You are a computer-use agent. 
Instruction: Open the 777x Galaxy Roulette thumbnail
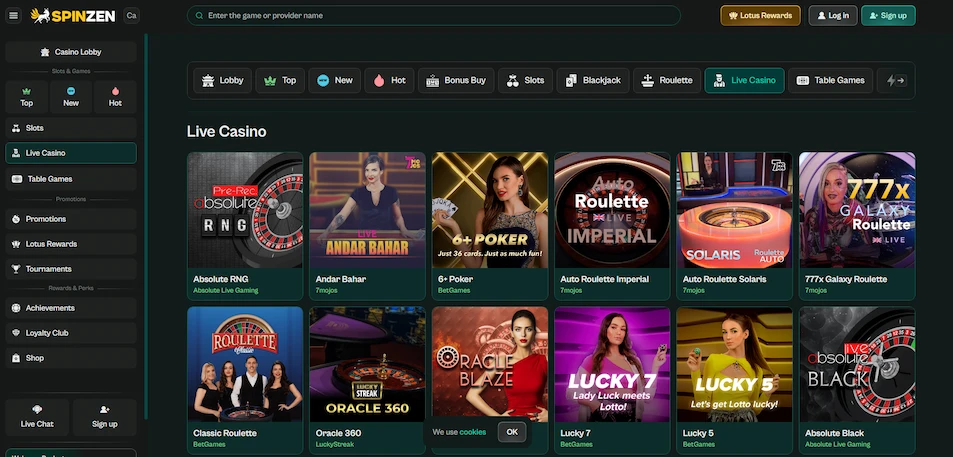[x=857, y=210]
